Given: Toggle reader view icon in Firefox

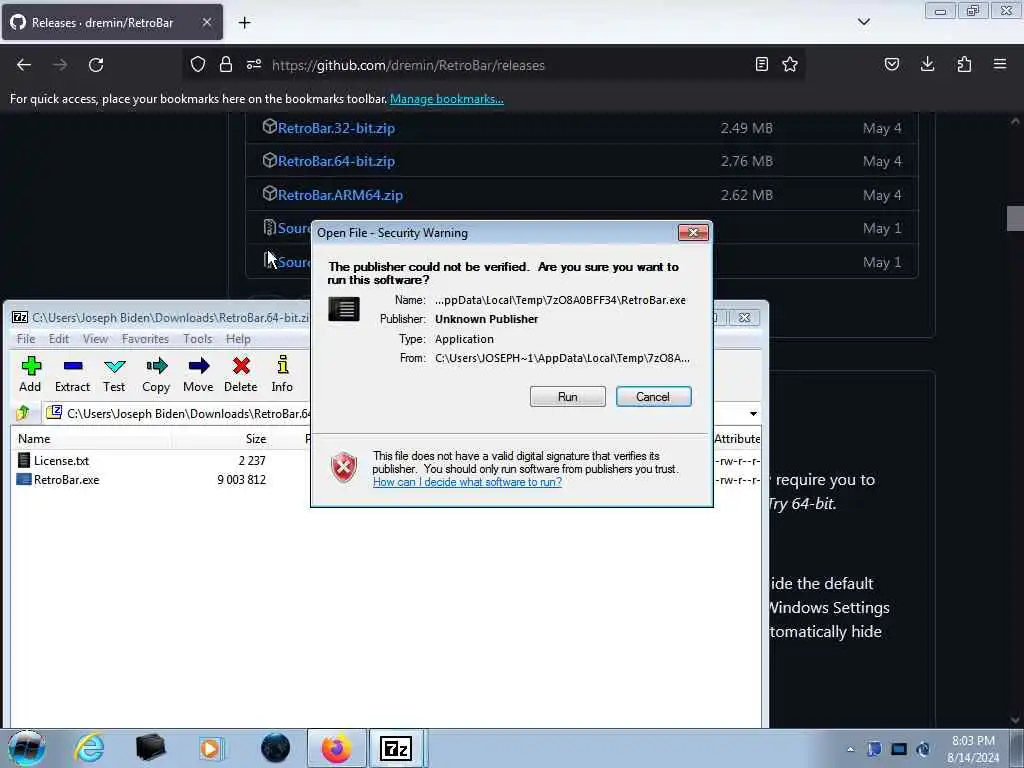Looking at the screenshot, I should tap(761, 65).
